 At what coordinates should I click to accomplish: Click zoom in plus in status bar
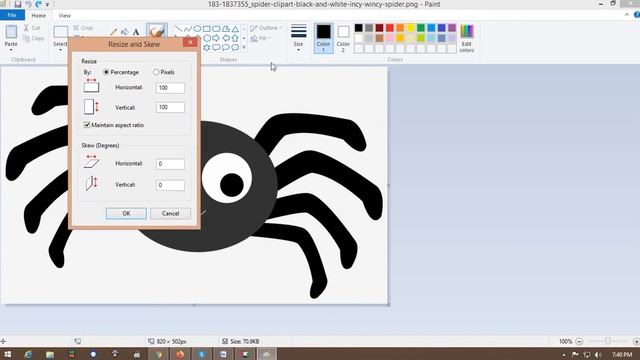(636, 341)
